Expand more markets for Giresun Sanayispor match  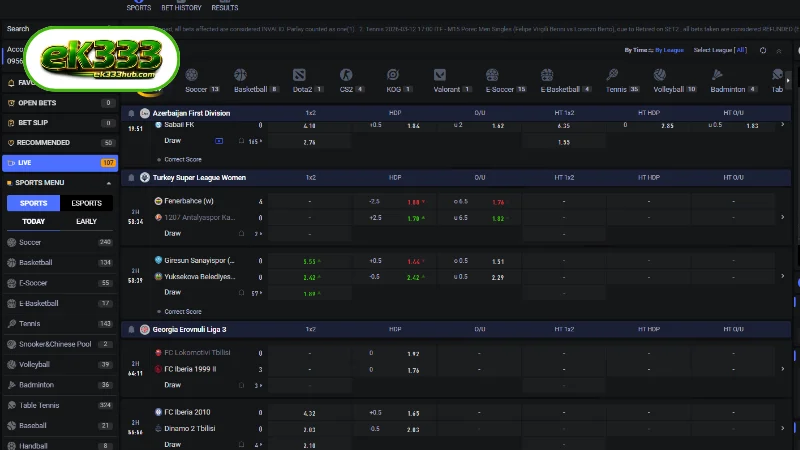(x=783, y=277)
